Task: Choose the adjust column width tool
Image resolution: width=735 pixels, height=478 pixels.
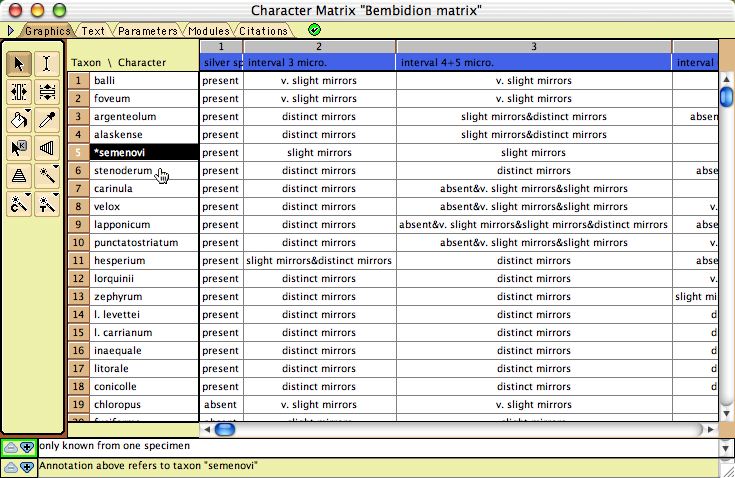Action: pos(18,92)
